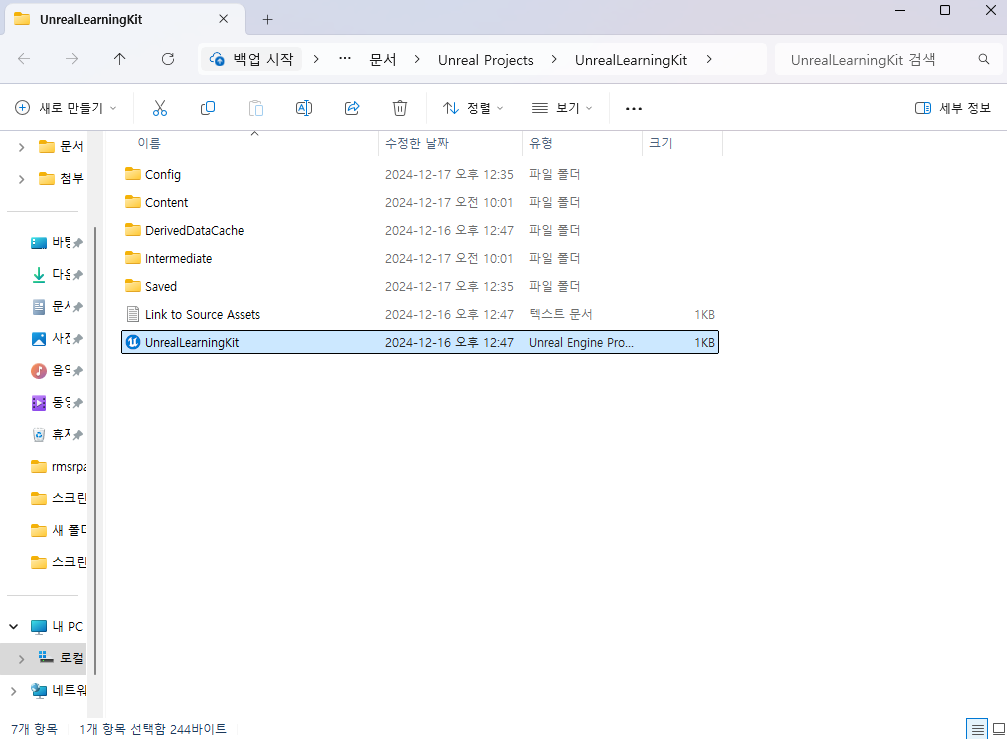
Task: Click the 텍스트 문서 type cell
Action: coord(561,315)
